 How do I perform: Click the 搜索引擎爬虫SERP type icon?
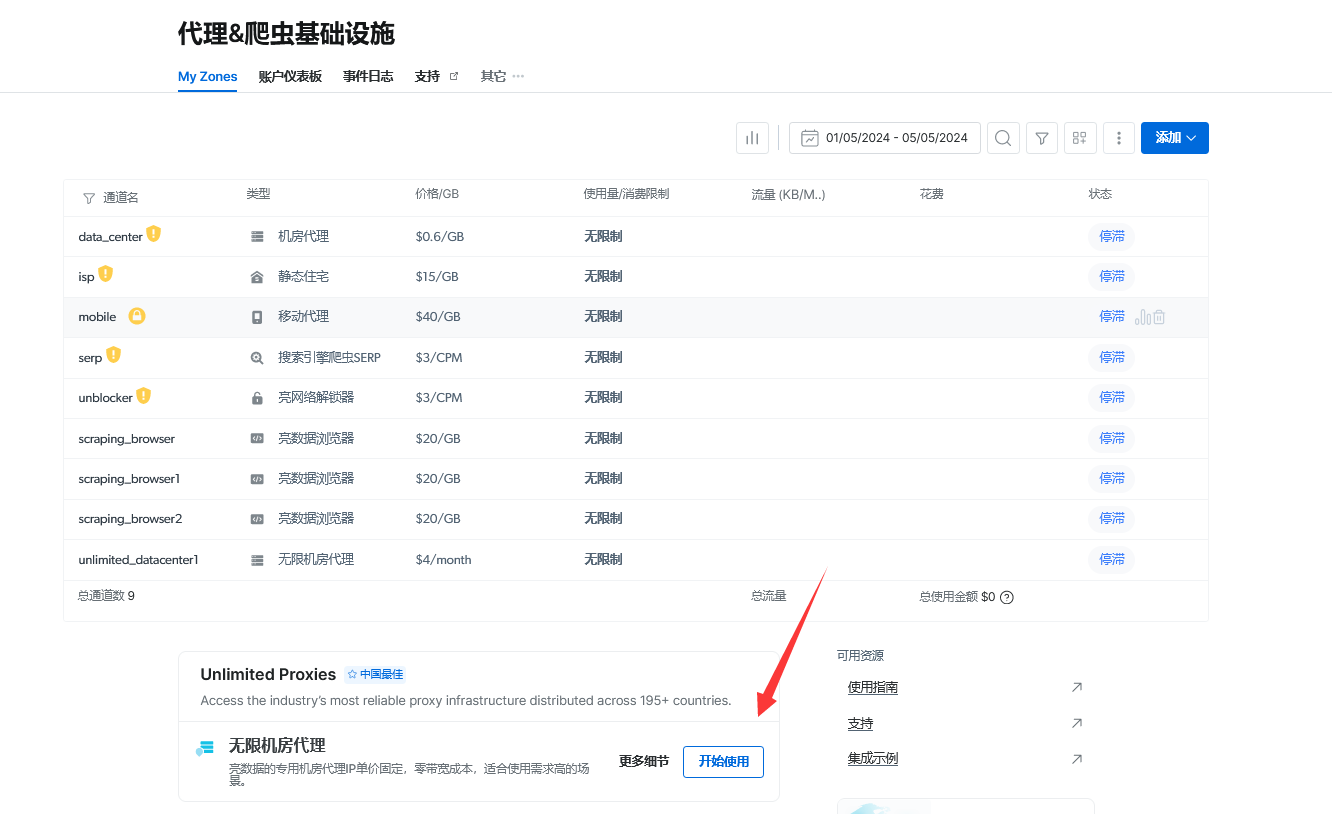(x=257, y=358)
